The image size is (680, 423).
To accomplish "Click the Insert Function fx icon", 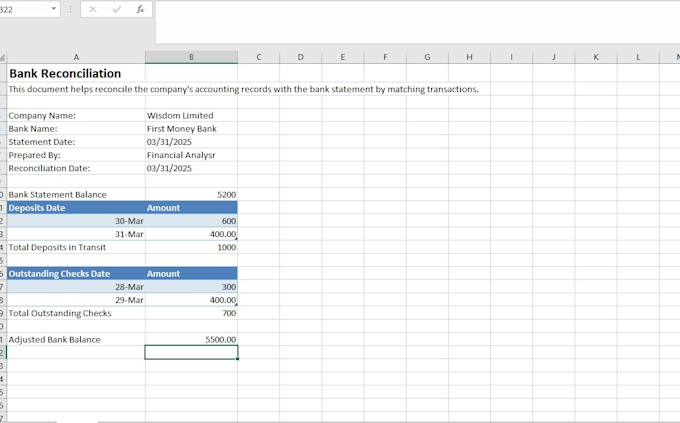I will [140, 9].
